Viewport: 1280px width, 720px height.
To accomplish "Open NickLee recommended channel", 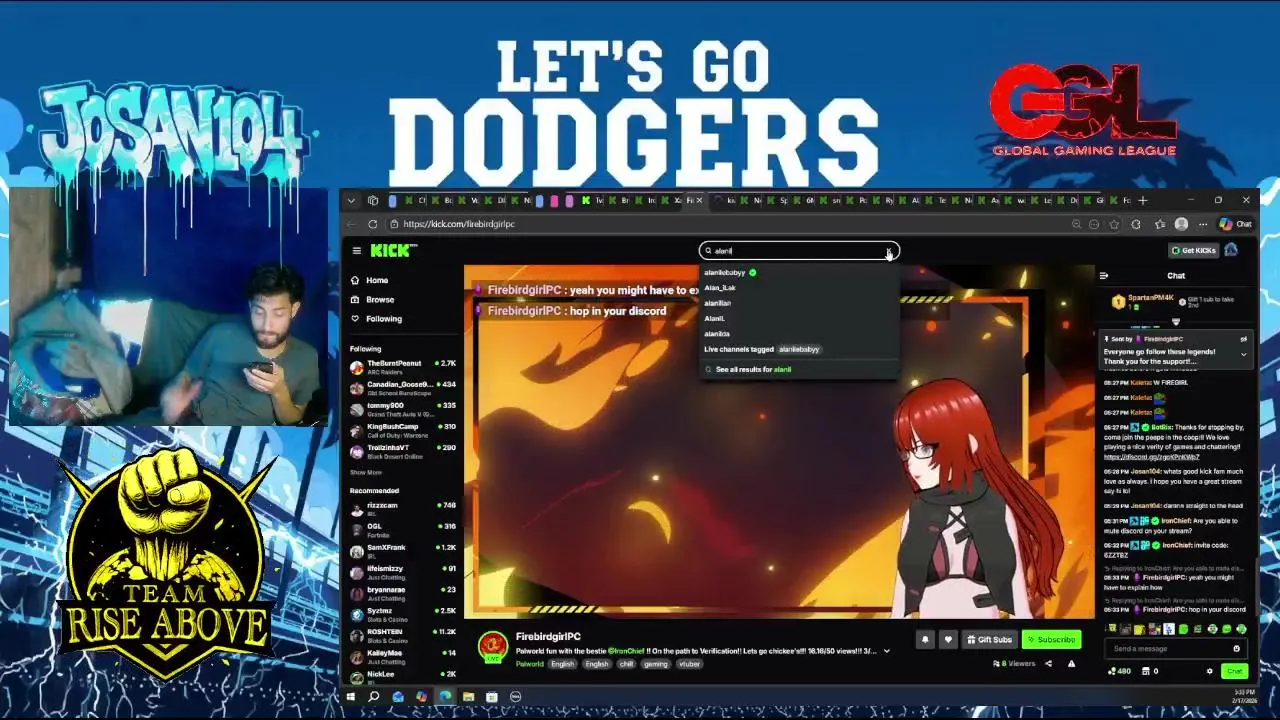I will 403,677.
